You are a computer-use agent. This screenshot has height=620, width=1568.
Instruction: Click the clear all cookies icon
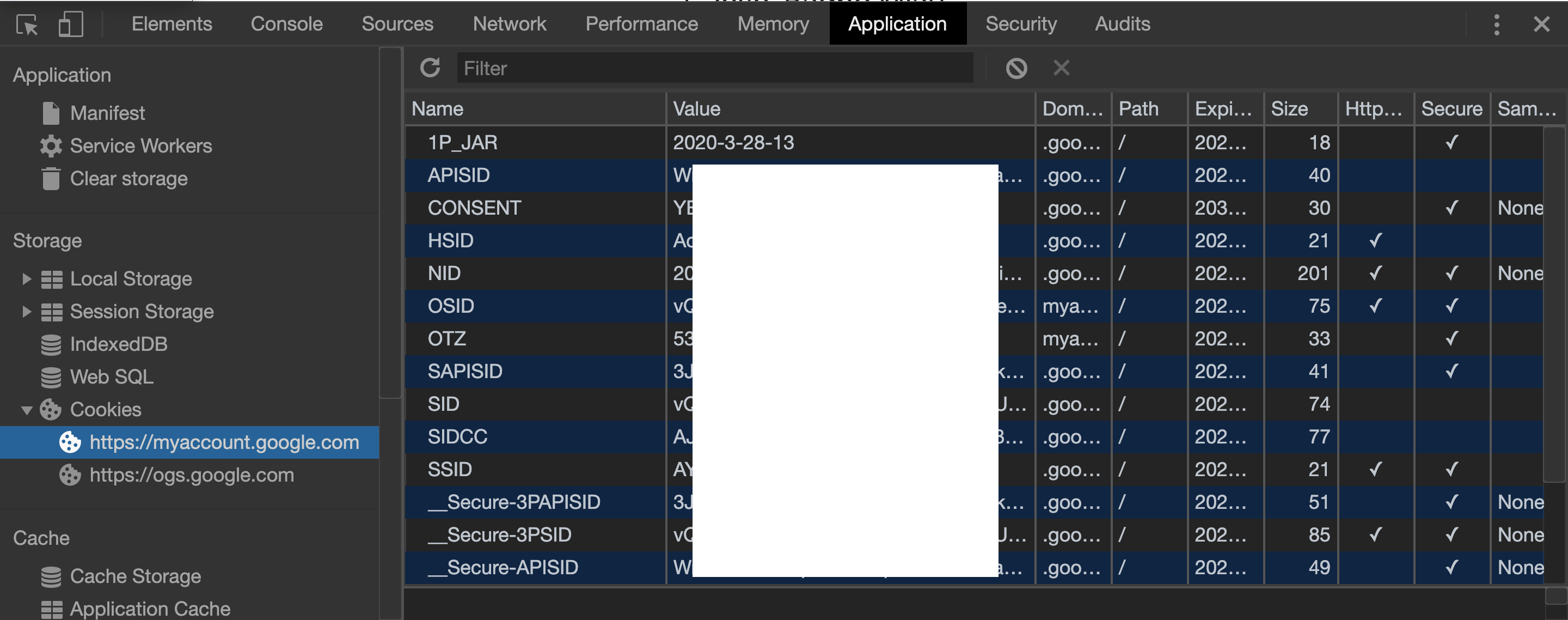tap(1016, 68)
